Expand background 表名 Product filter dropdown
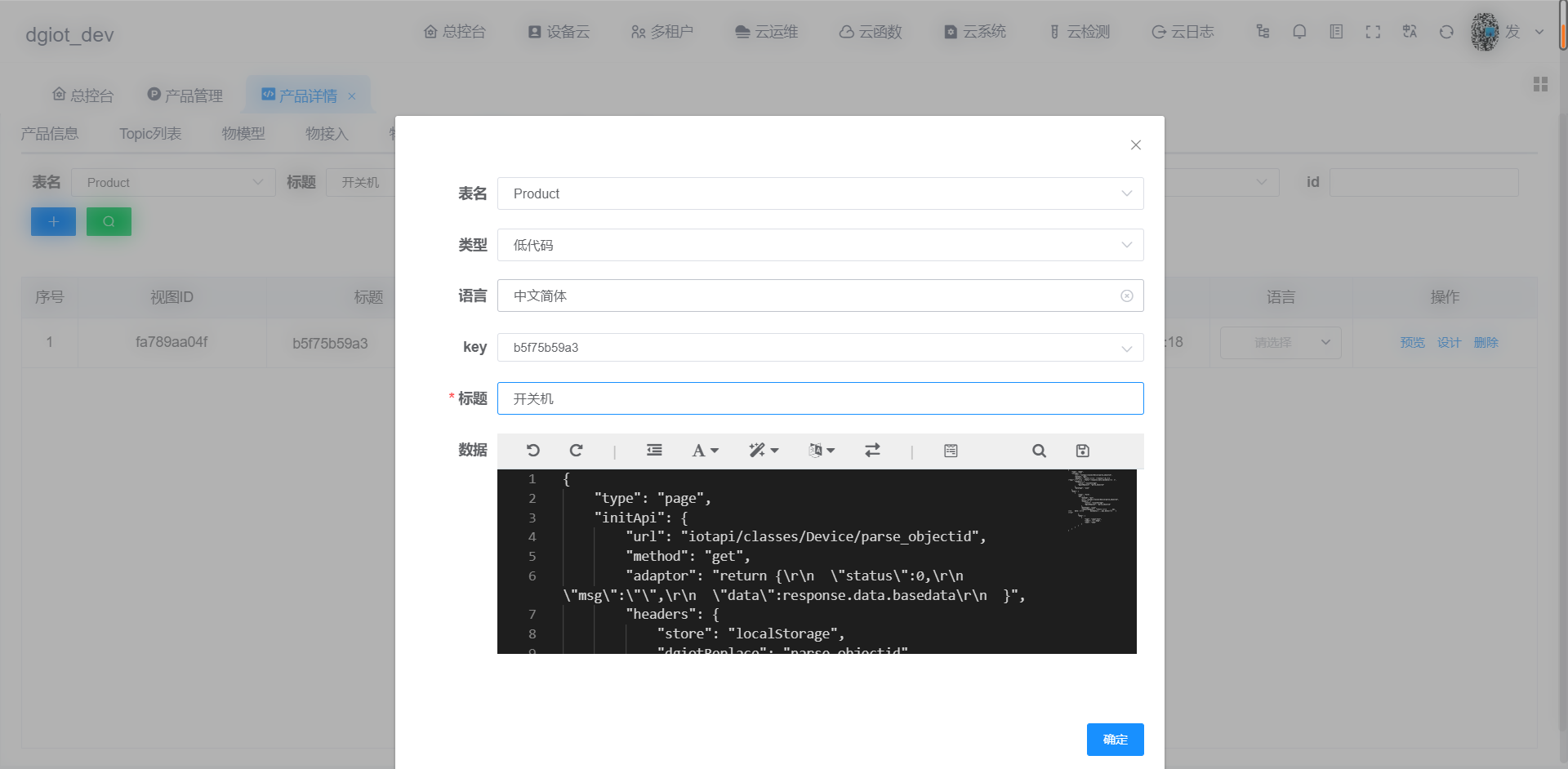 click(x=173, y=183)
